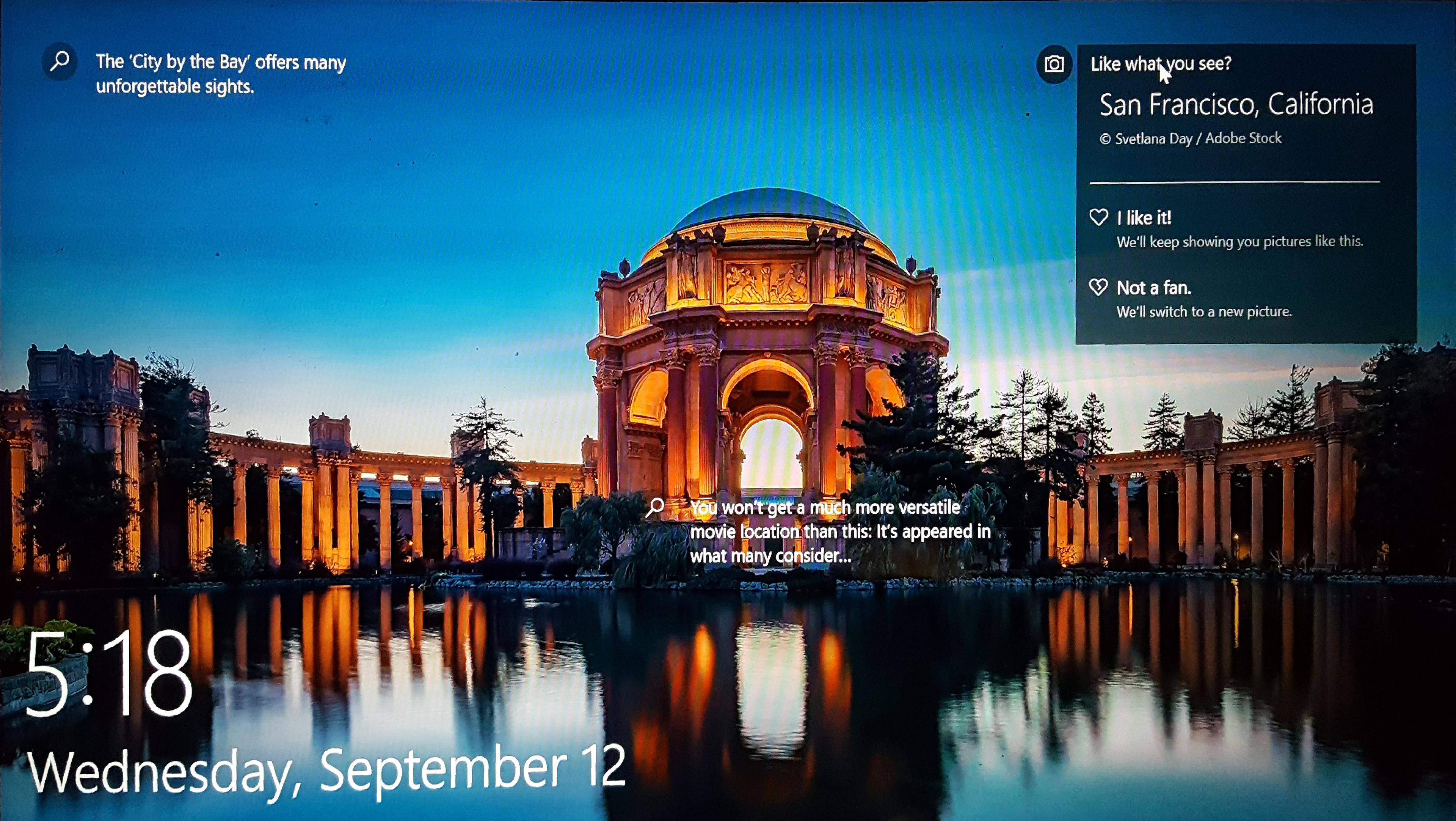Click 'We'll switch to a new picture.' text
The height and width of the screenshot is (821, 1456).
point(1204,311)
